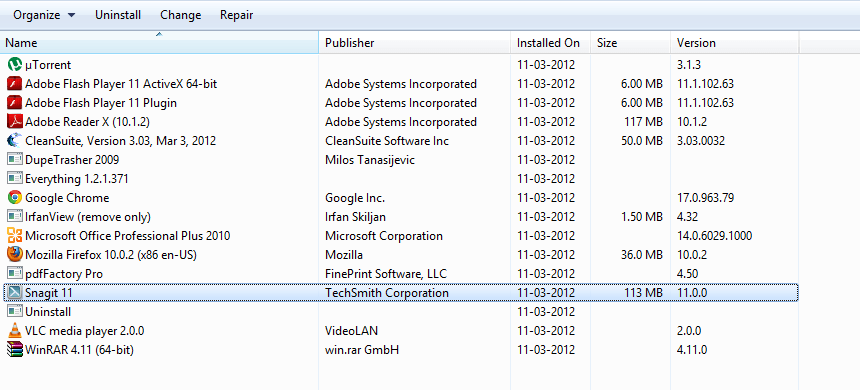Click the CleanSuite program icon
Image resolution: width=860 pixels, height=390 pixels.
click(15, 140)
